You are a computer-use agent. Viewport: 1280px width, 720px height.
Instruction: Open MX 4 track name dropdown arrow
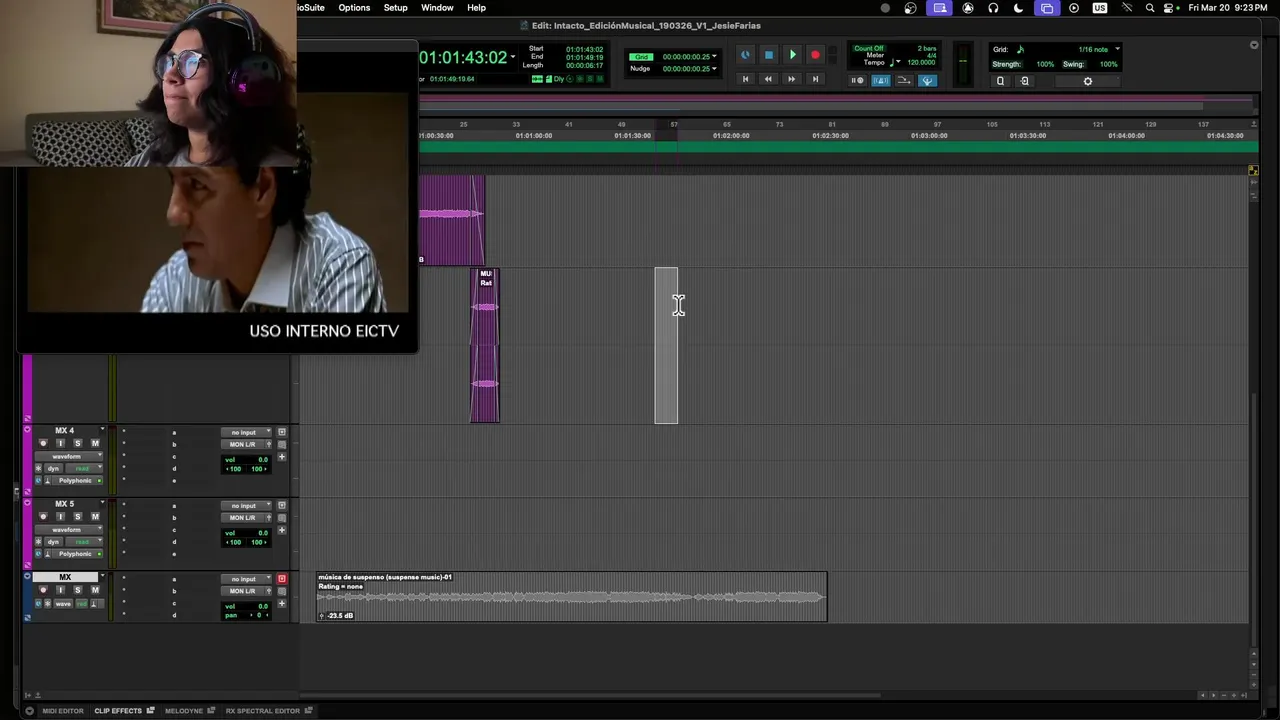[x=101, y=430]
